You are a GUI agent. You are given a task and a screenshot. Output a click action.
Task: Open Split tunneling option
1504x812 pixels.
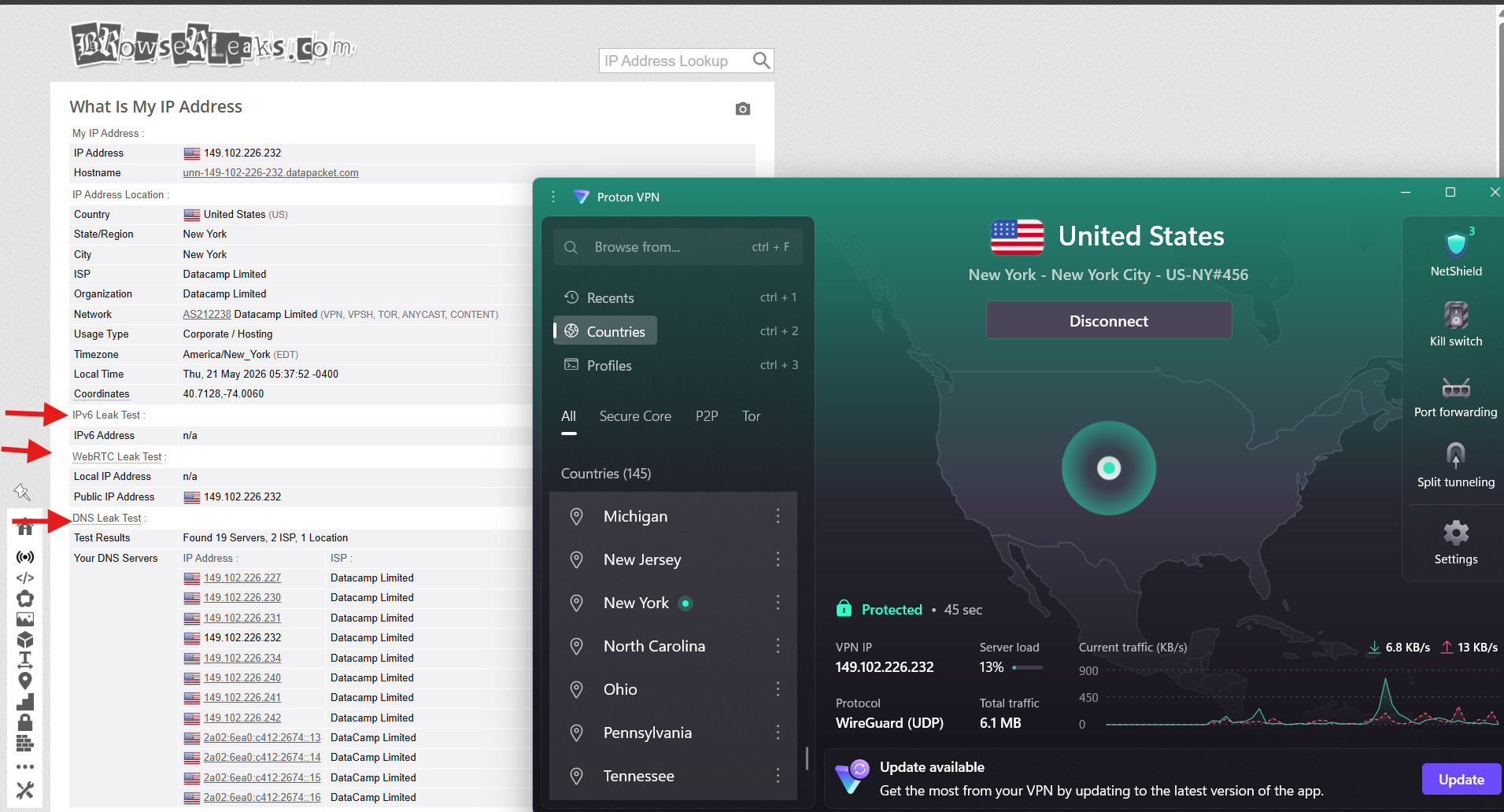click(x=1455, y=466)
